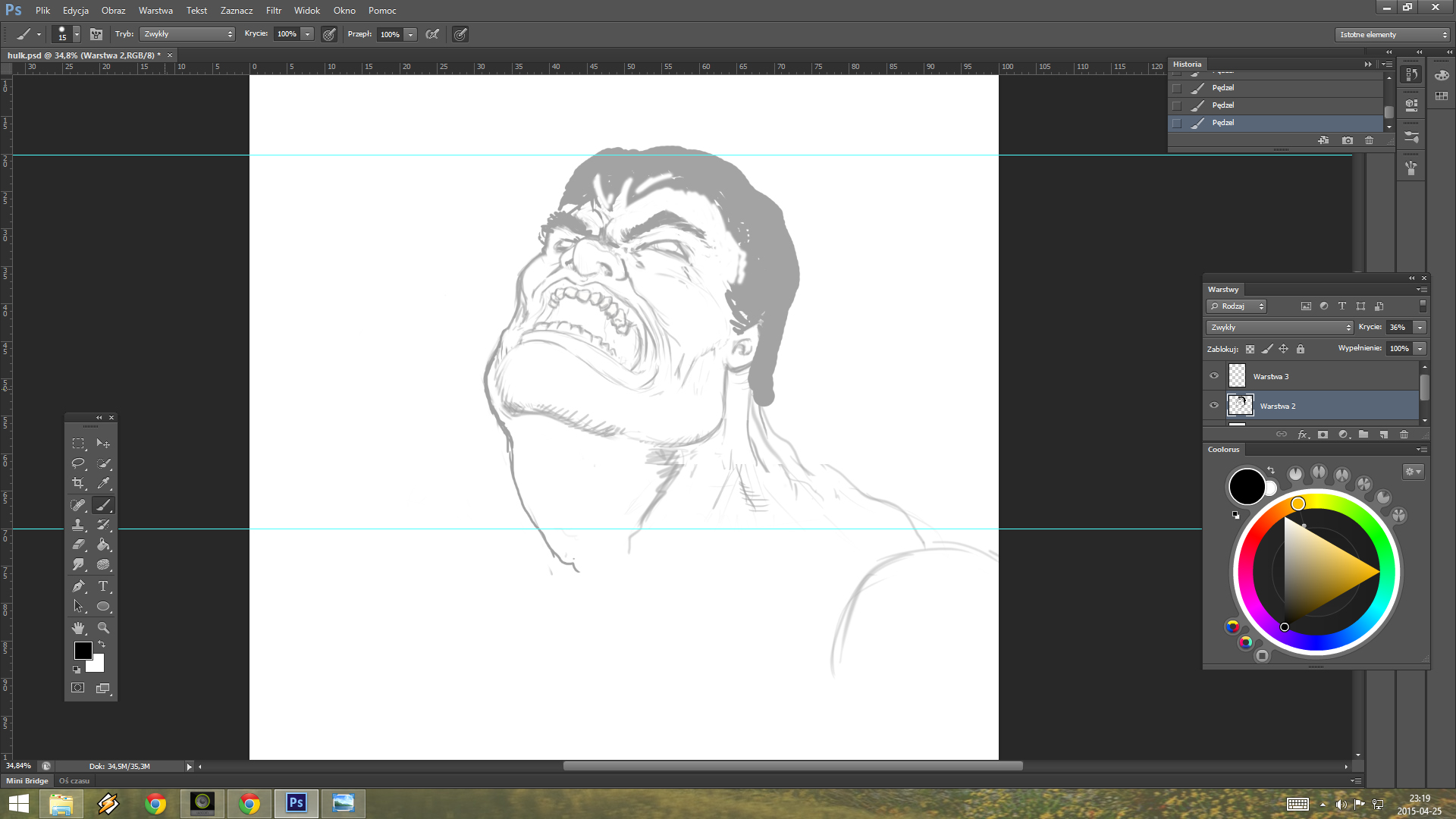The height and width of the screenshot is (819, 1456).
Task: Select the Eyedropper tool
Action: point(103,483)
